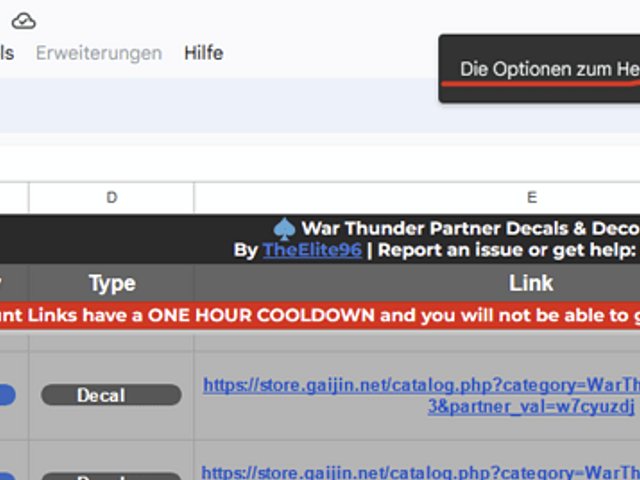640x480 pixels.
Task: Open the first row's store.gaijin.net link
Action: click(420, 385)
